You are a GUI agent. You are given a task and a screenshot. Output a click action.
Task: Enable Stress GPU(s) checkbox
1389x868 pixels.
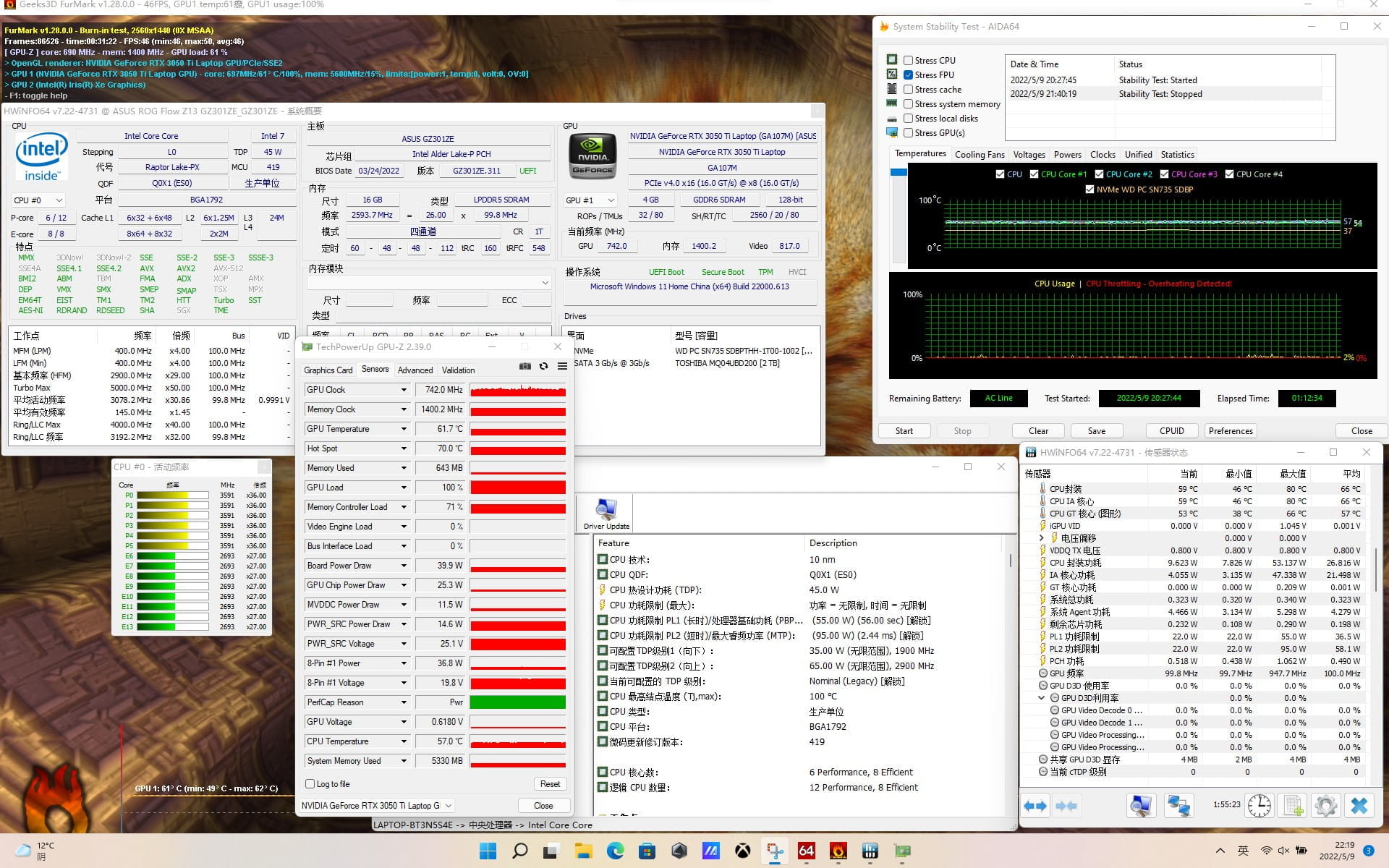908,133
